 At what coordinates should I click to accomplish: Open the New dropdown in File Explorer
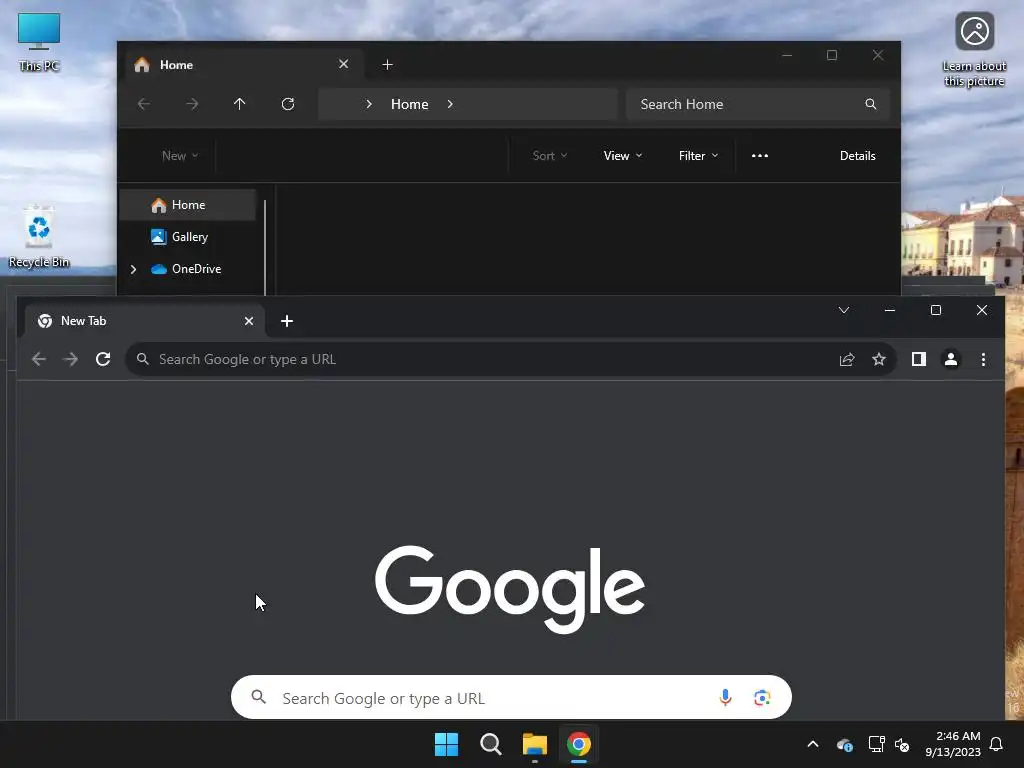(x=180, y=155)
